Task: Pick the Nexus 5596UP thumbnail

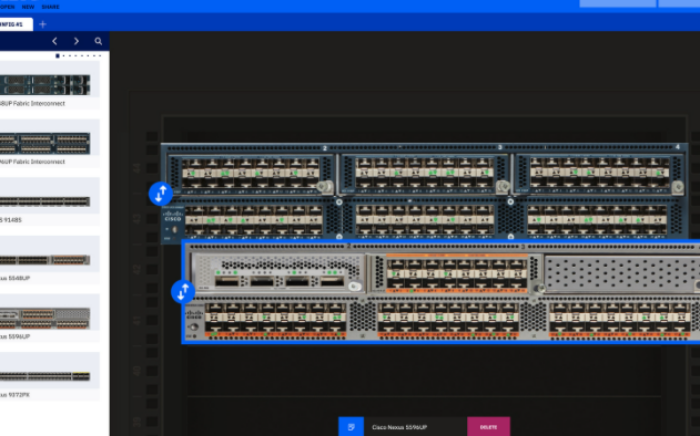Action: tap(45, 318)
